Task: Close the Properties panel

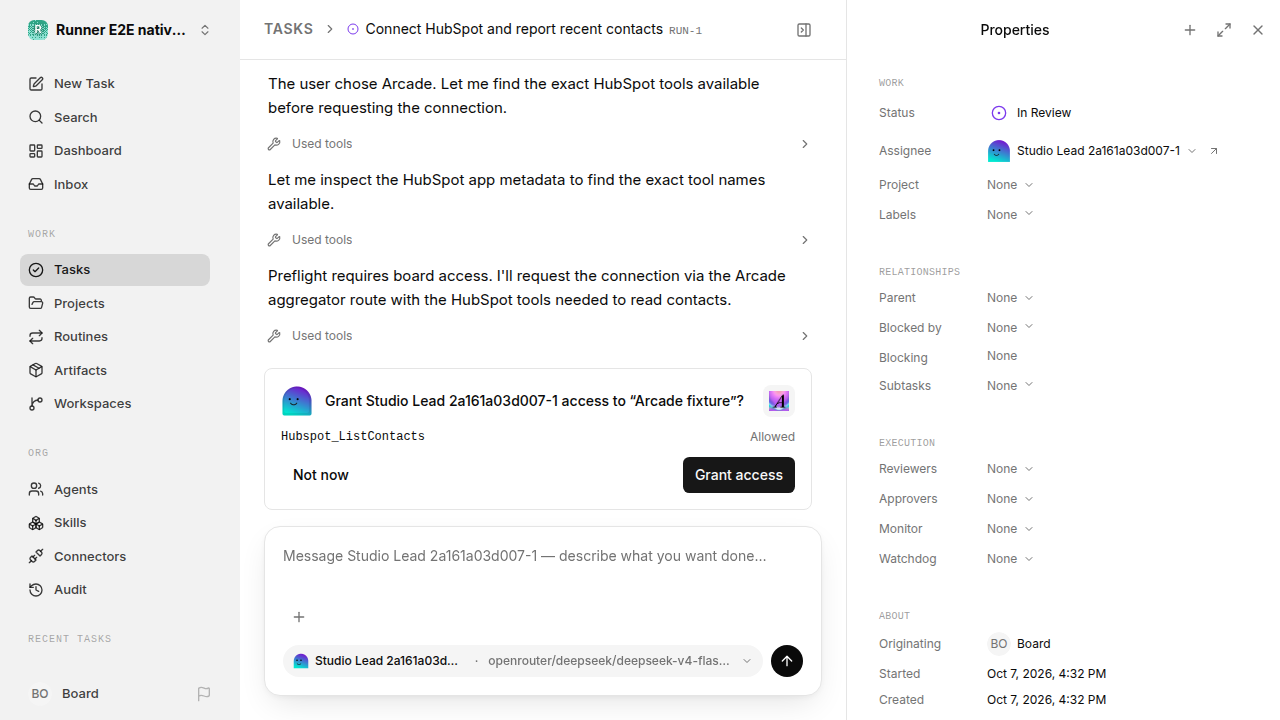Action: [1258, 30]
